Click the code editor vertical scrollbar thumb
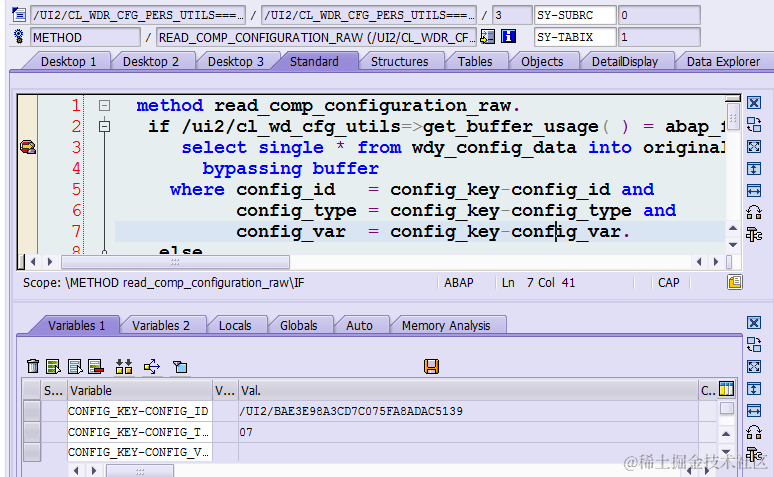 (733, 118)
